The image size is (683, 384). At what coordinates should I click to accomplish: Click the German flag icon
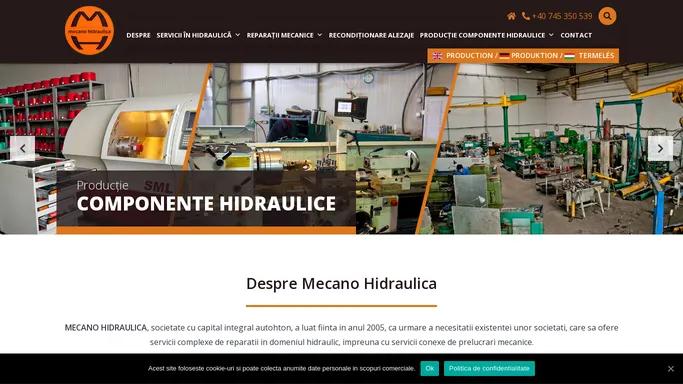tap(504, 56)
